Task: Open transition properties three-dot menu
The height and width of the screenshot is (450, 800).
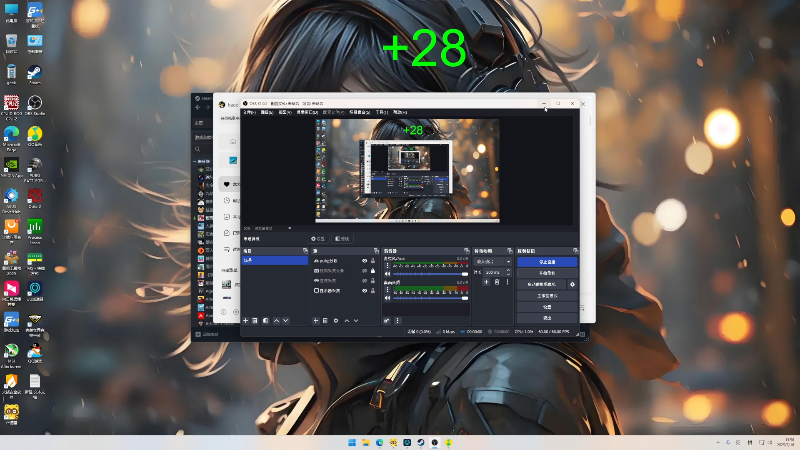Action: click(507, 282)
